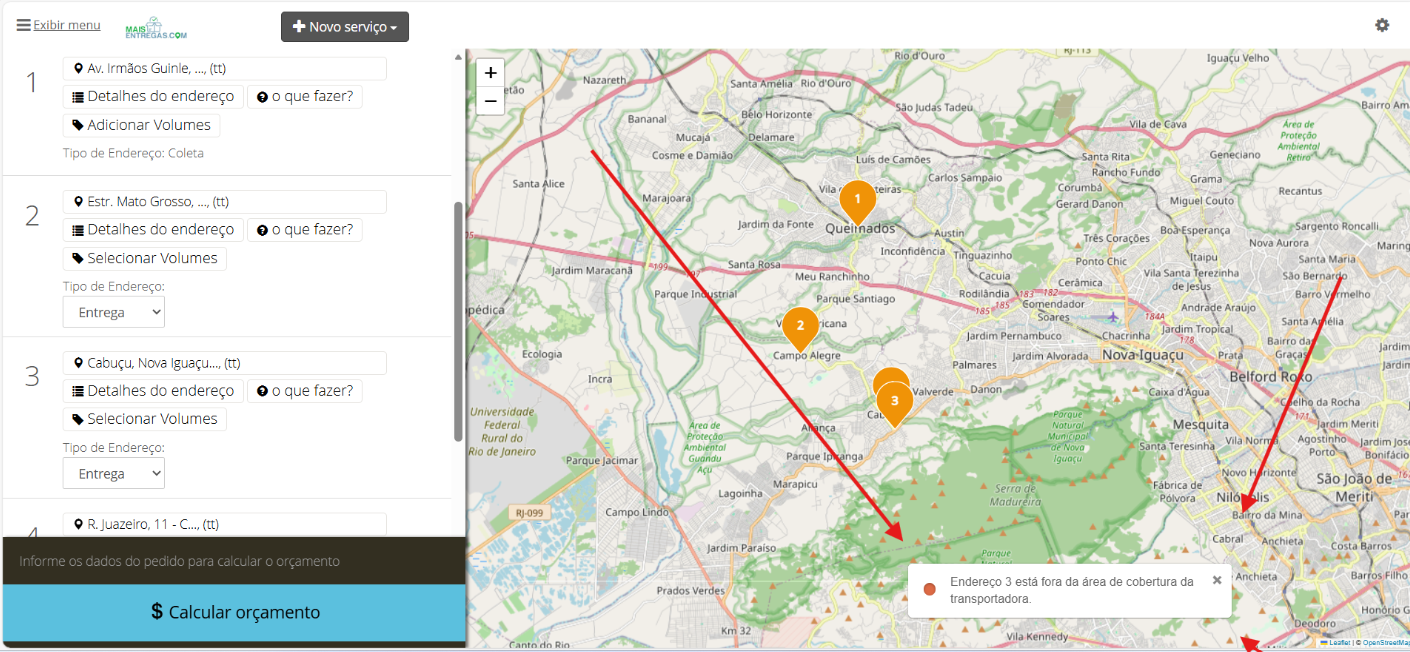Expand address type dropdown for stop 3
Viewport: 1410px width, 652px height.
[x=114, y=473]
